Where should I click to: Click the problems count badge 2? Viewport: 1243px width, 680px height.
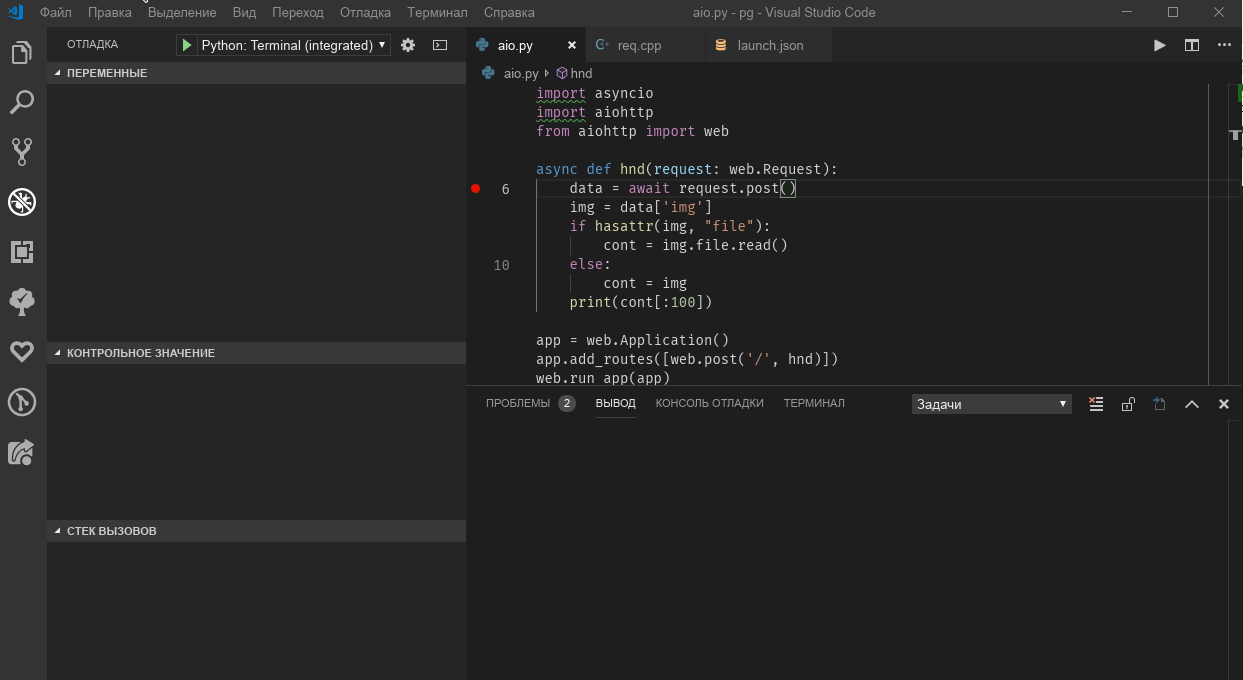click(x=567, y=404)
